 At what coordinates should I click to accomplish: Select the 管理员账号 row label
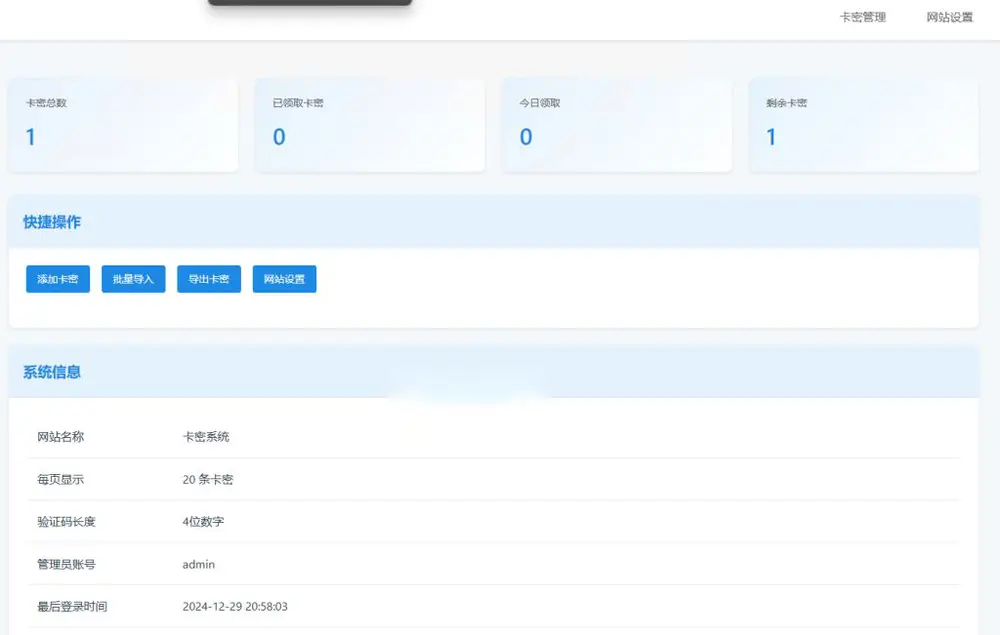66,564
